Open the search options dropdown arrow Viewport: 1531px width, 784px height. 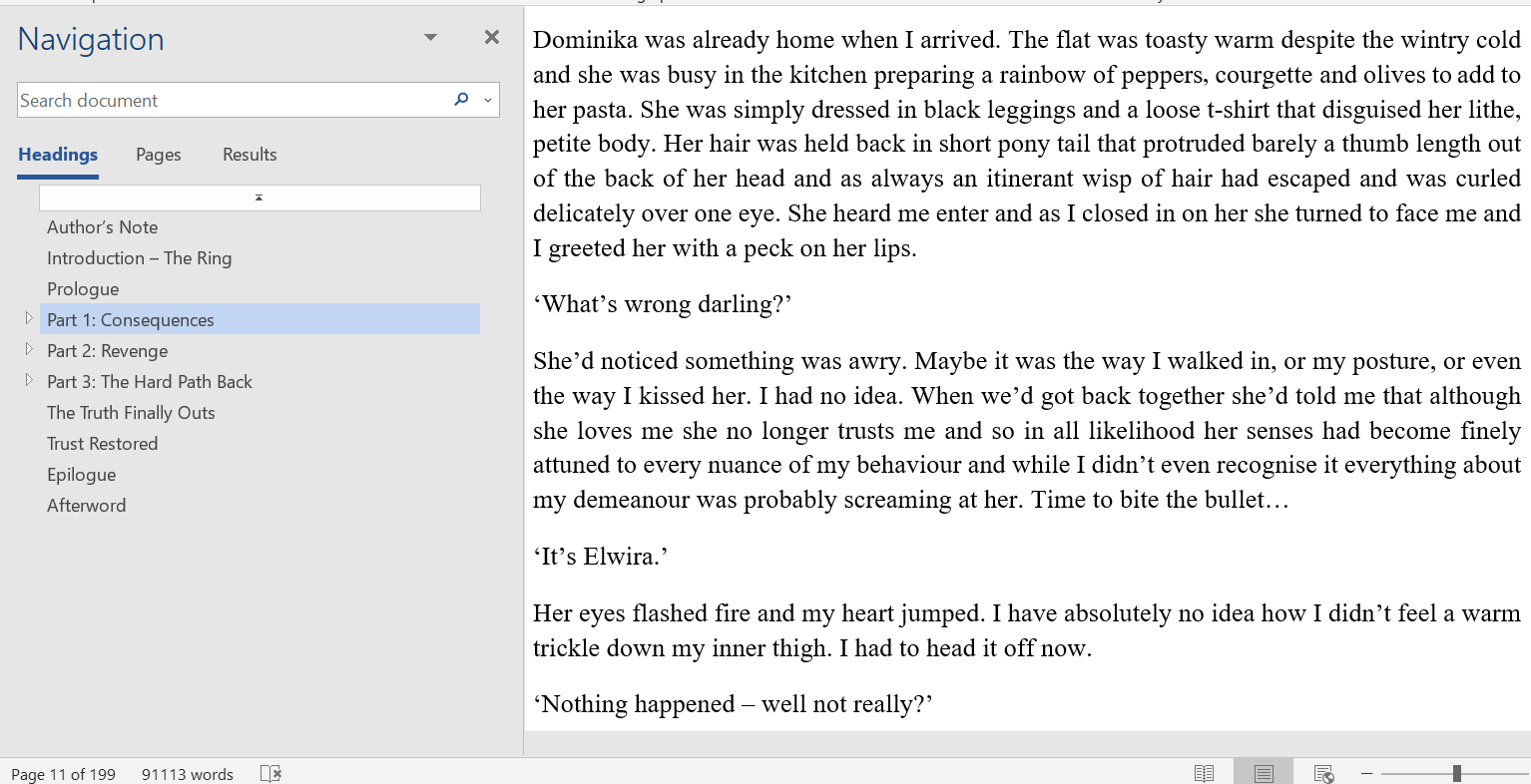tap(488, 100)
